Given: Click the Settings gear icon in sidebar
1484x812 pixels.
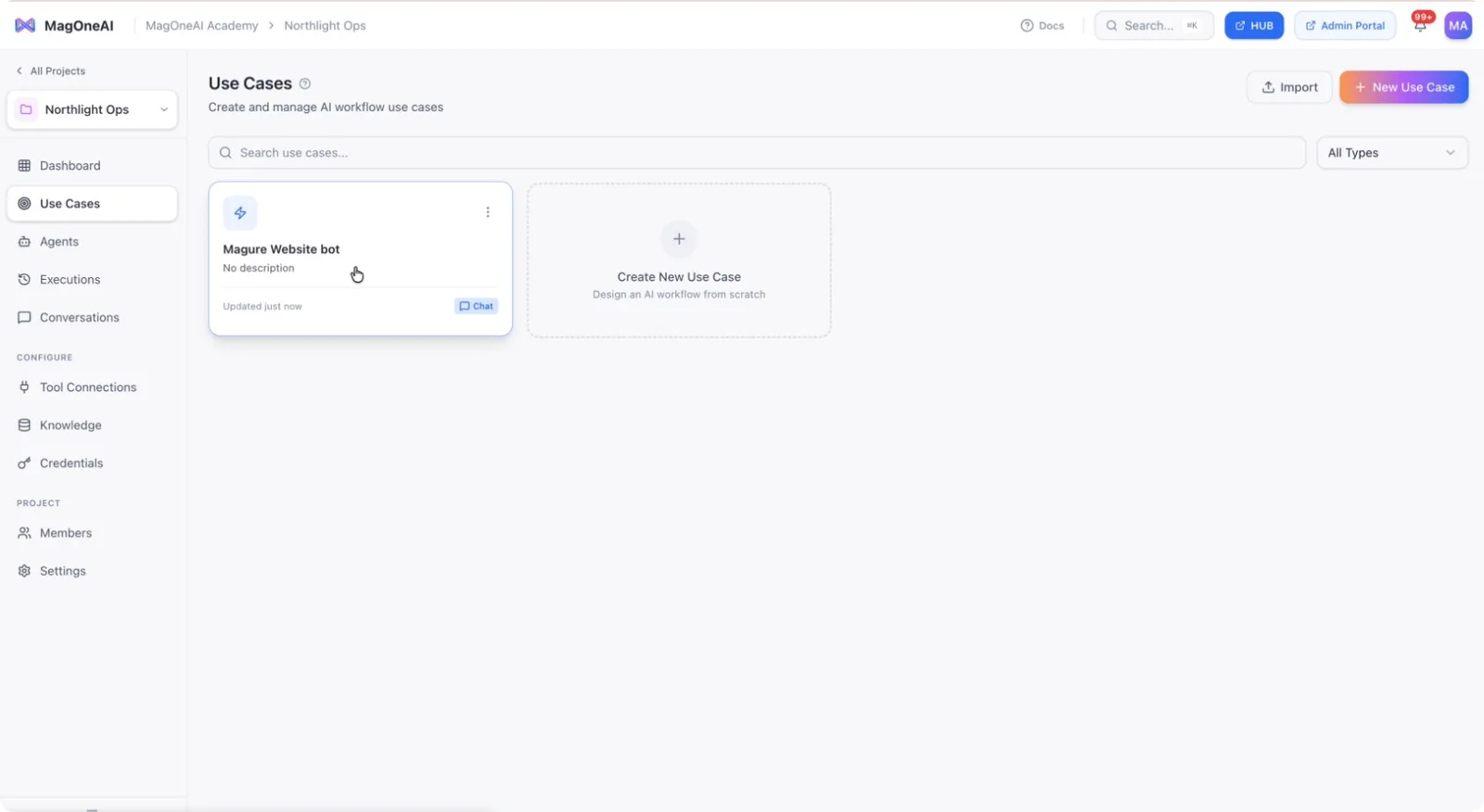Looking at the screenshot, I should pos(24,571).
